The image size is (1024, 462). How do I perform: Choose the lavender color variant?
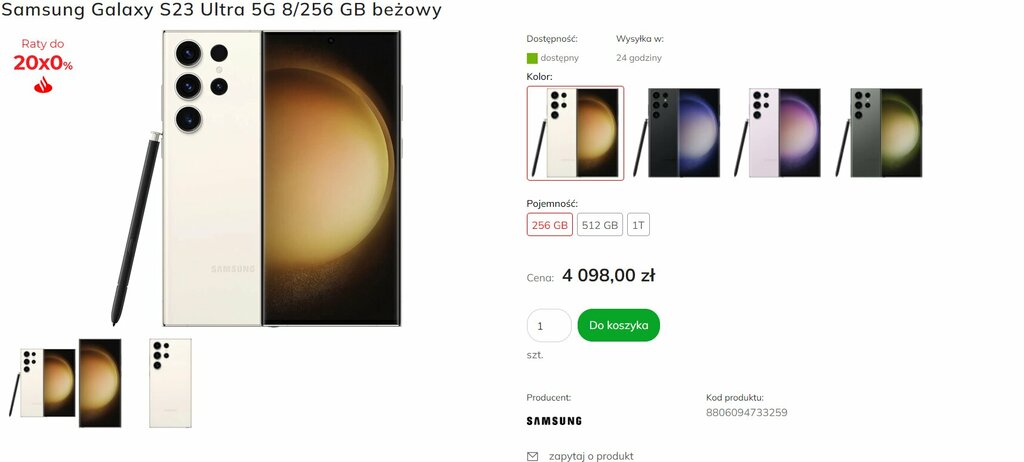point(777,133)
